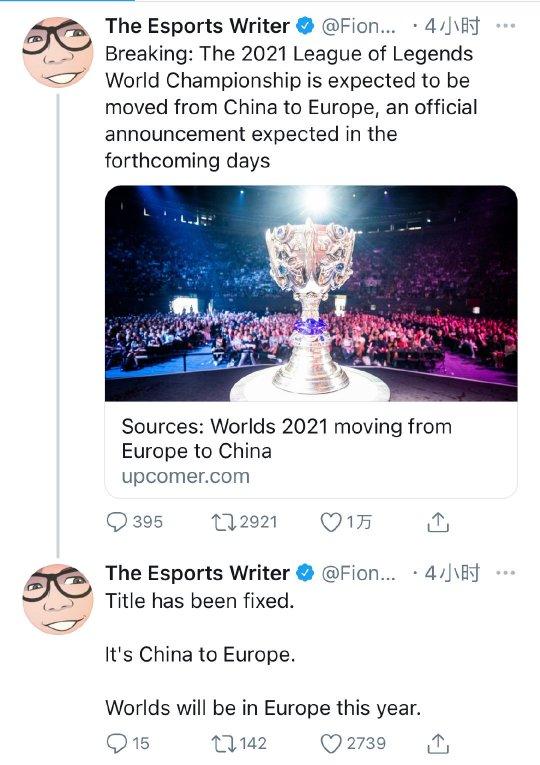Open reply on the Breaking news tweet
The width and height of the screenshot is (540, 765).
tap(117, 523)
